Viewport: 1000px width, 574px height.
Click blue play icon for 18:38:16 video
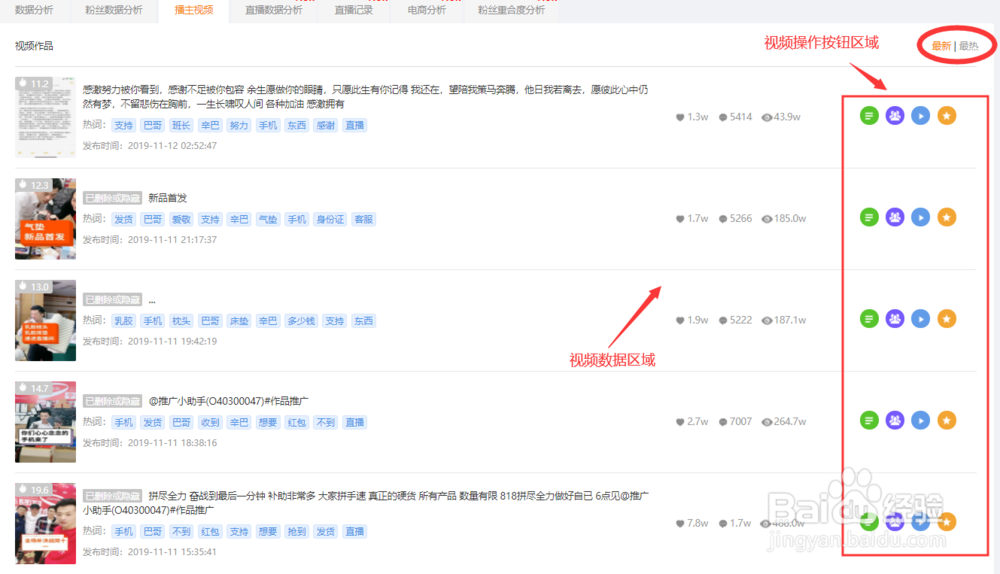coord(920,420)
